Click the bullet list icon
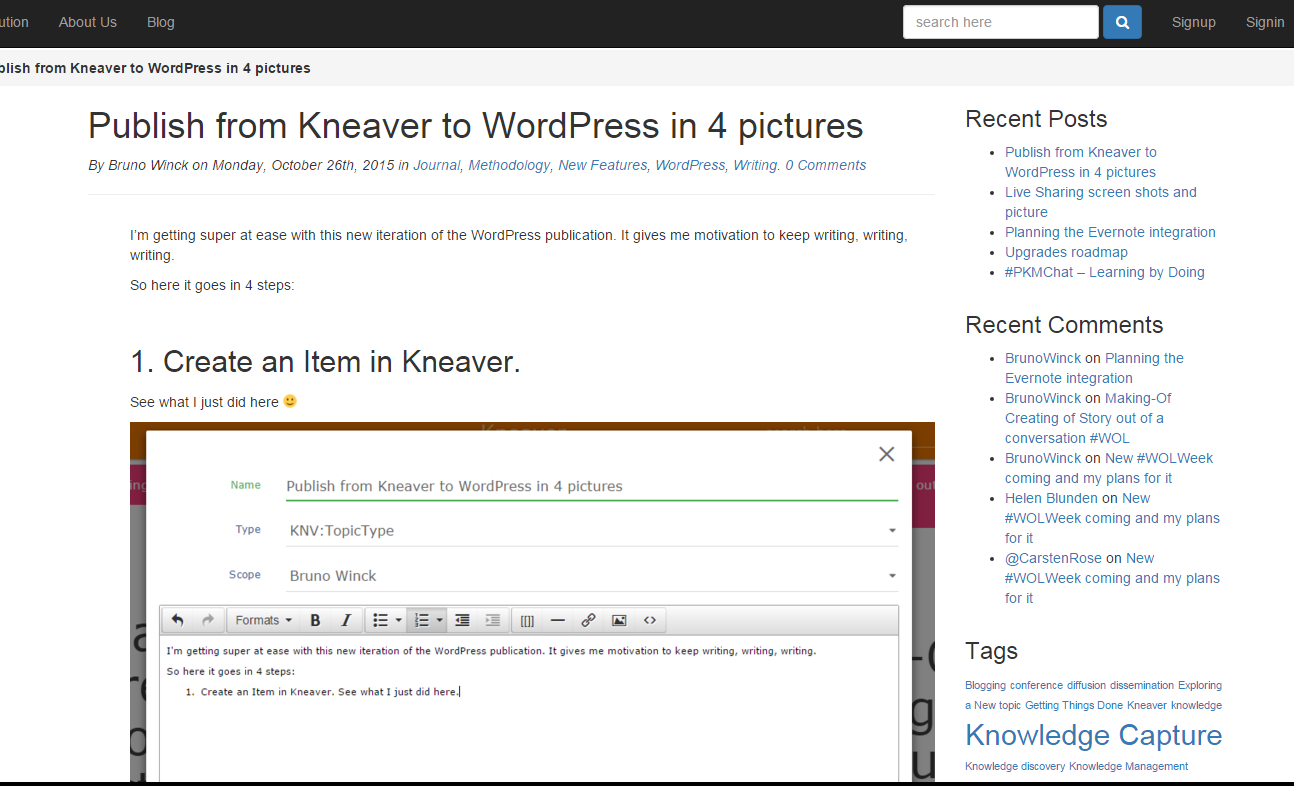Image resolution: width=1294 pixels, height=786 pixels. [x=380, y=620]
